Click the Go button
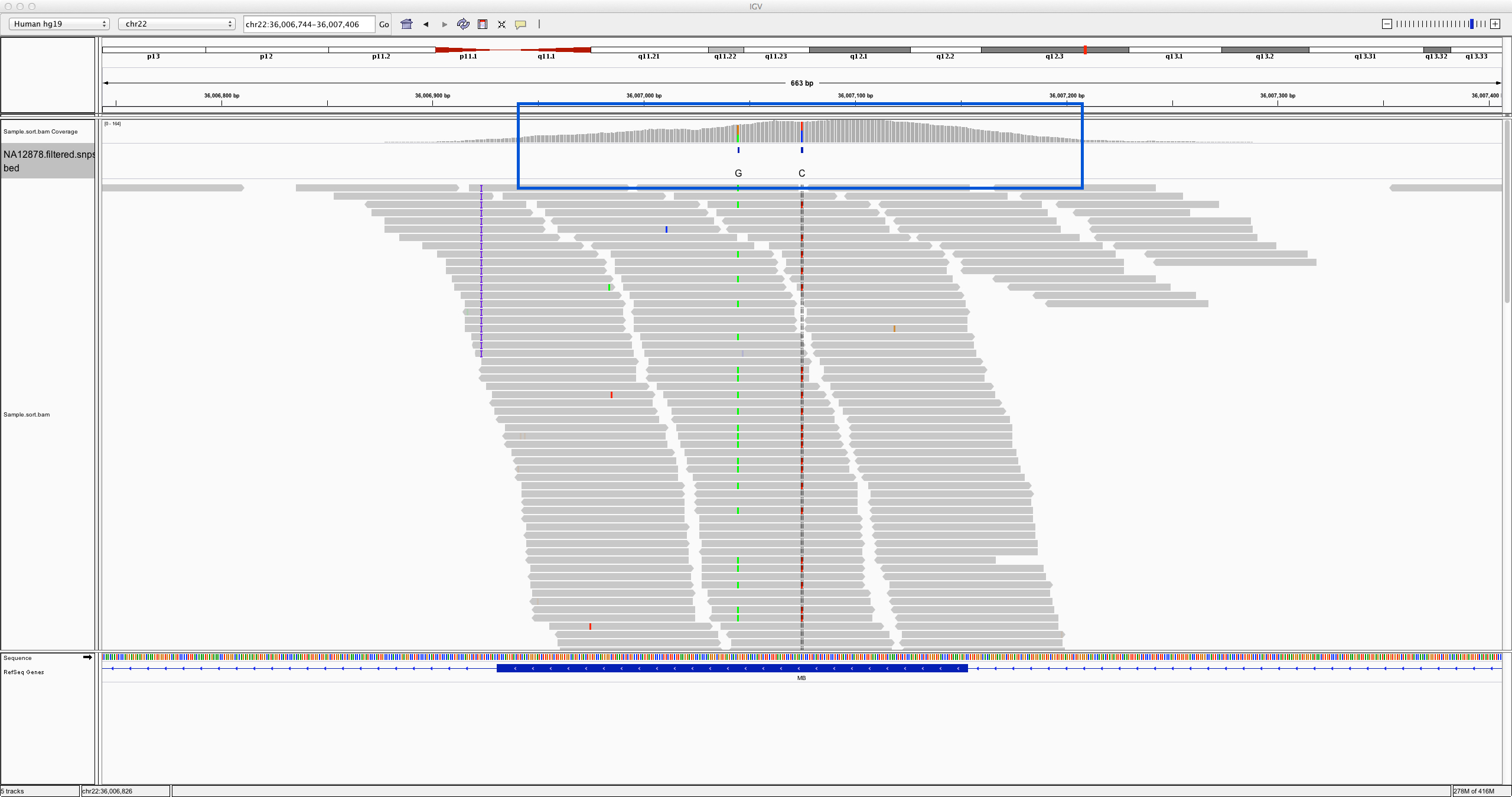The width and height of the screenshot is (1512, 797). [x=384, y=24]
